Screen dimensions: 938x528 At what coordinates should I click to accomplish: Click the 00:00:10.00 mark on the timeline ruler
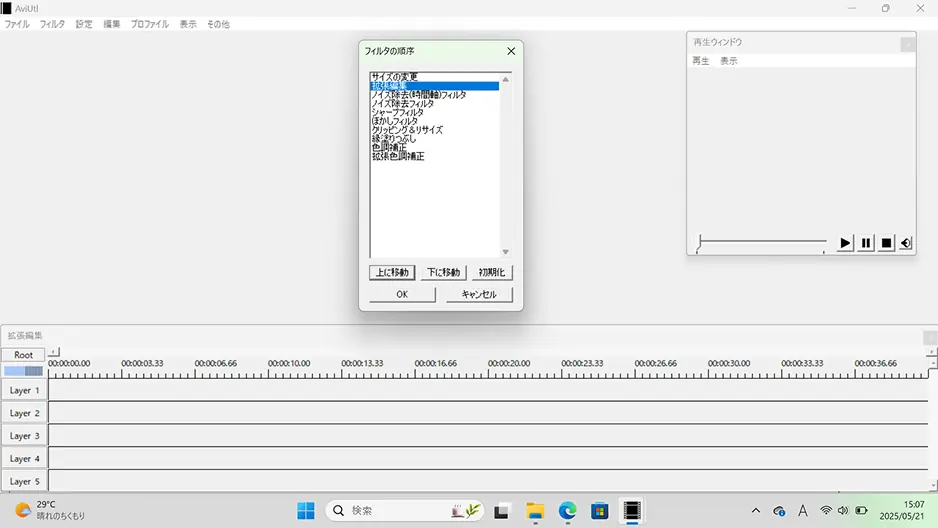click(x=289, y=363)
